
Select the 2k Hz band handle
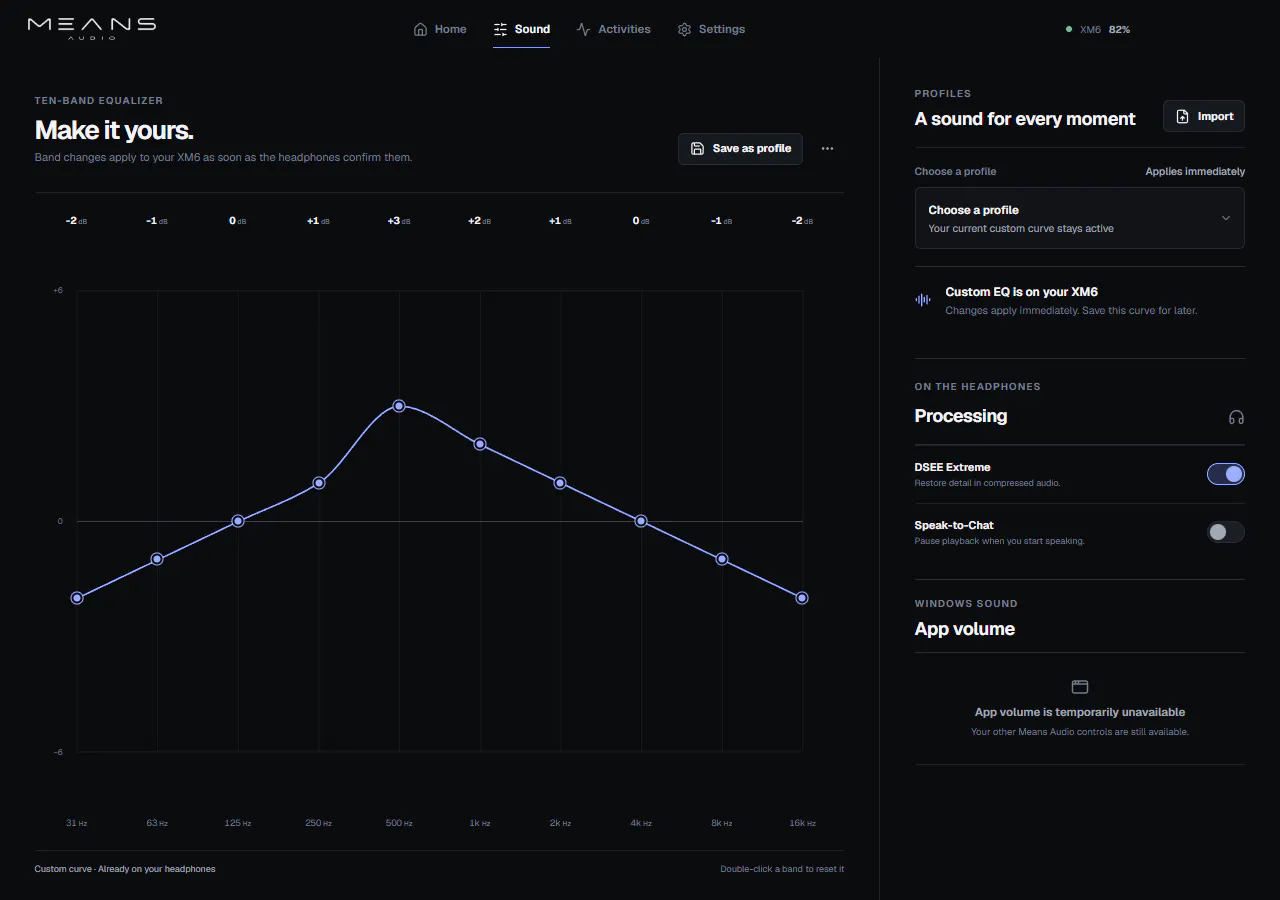pos(560,483)
